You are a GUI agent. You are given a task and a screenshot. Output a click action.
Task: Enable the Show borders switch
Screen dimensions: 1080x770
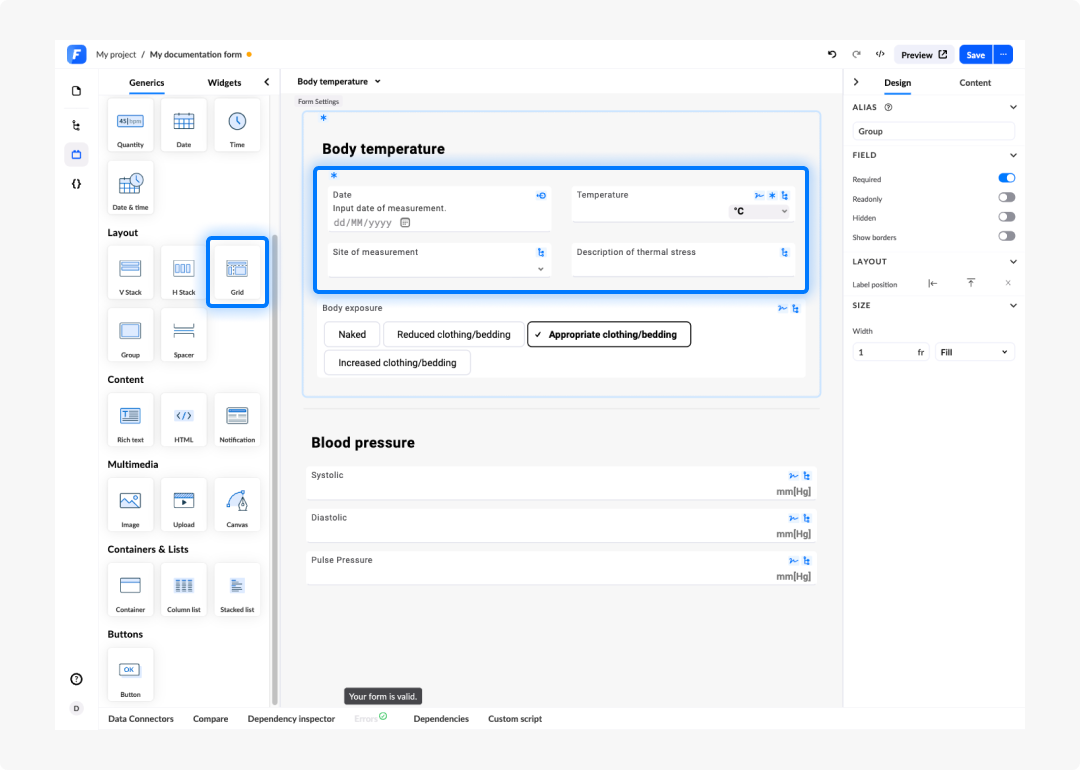tap(1006, 236)
